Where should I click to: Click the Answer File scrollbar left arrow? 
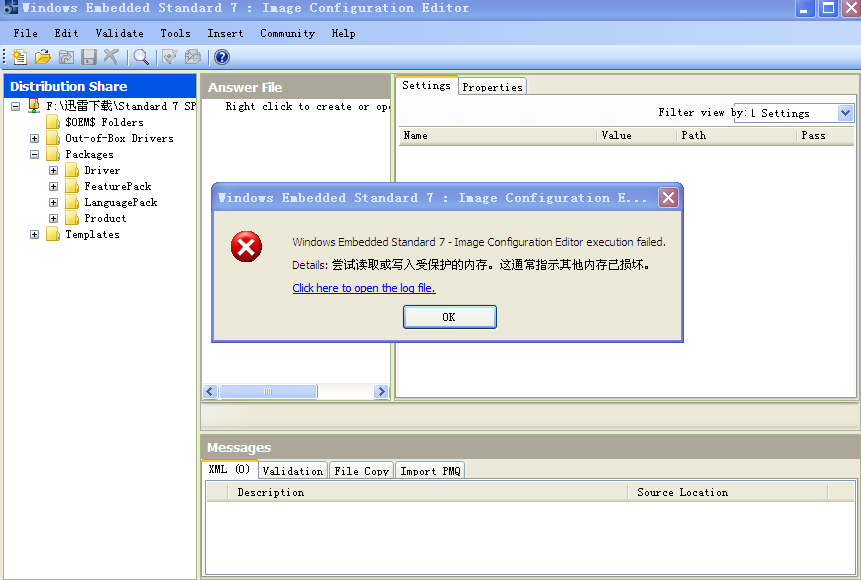click(x=210, y=391)
